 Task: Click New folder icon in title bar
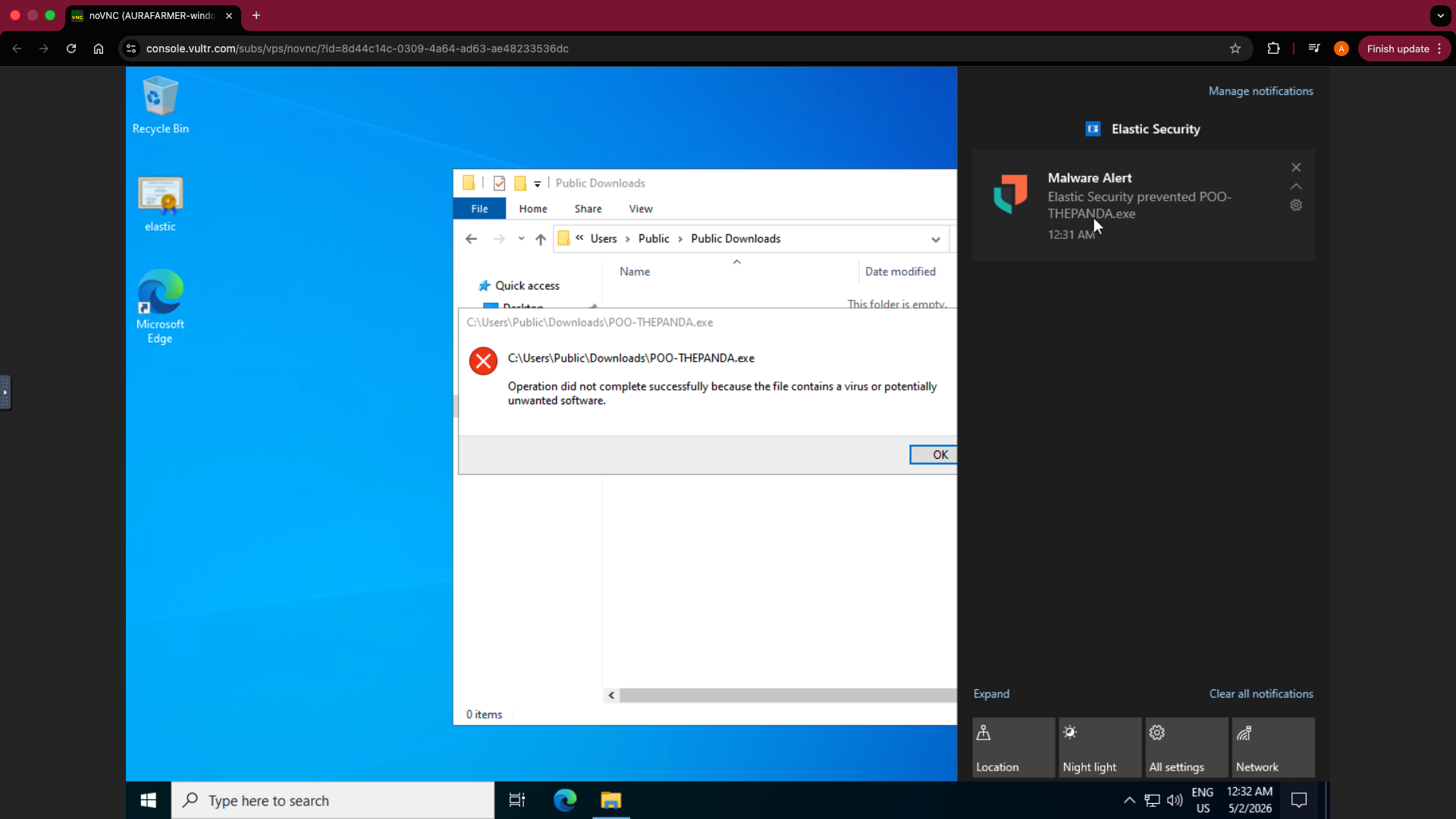pyautogui.click(x=520, y=184)
